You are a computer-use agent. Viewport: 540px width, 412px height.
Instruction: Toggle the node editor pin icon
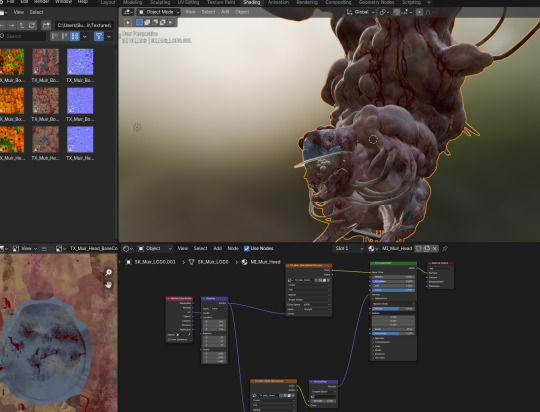pyautogui.click(x=445, y=248)
